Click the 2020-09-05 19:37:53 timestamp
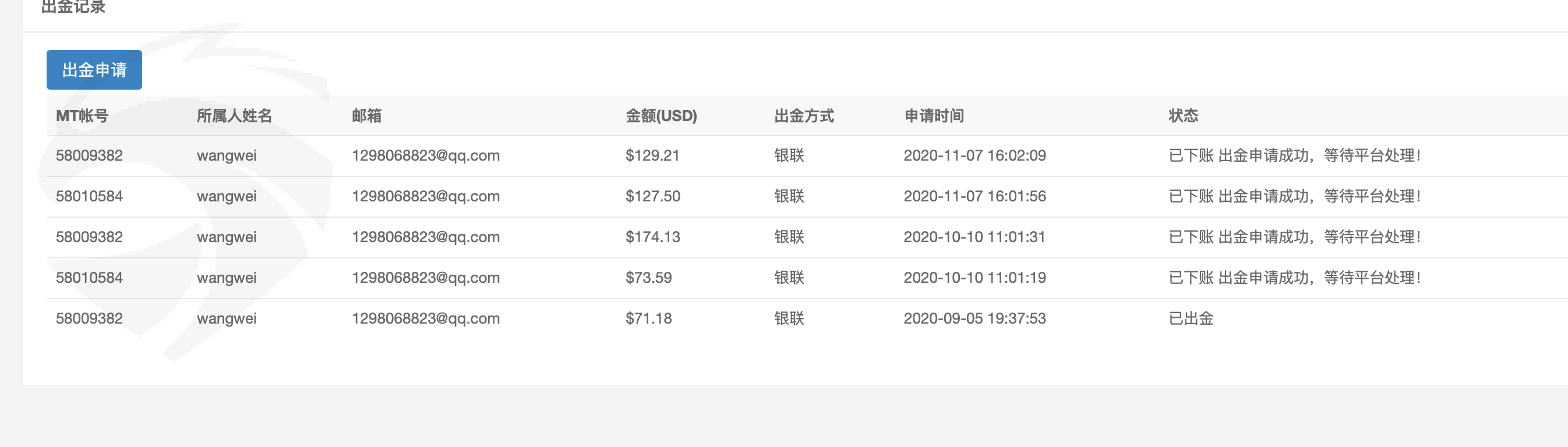This screenshot has width=1568, height=447. (x=974, y=319)
